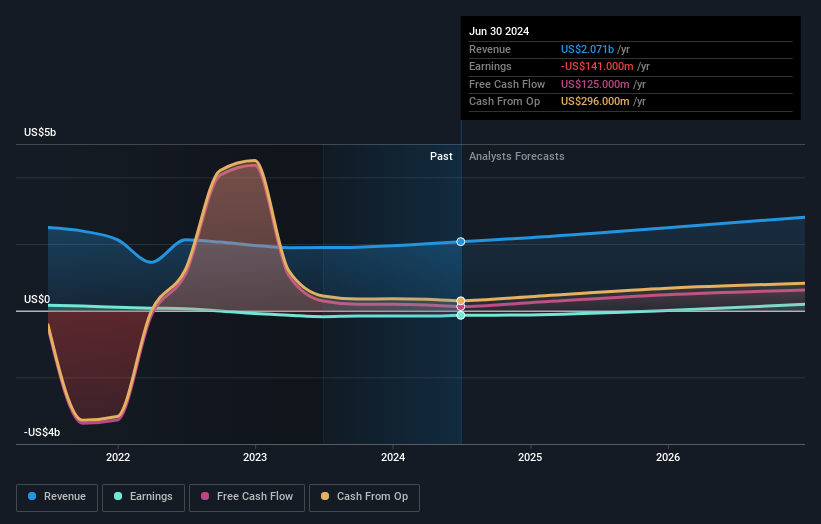Click the Earnings row label in tooltip

click(490, 66)
